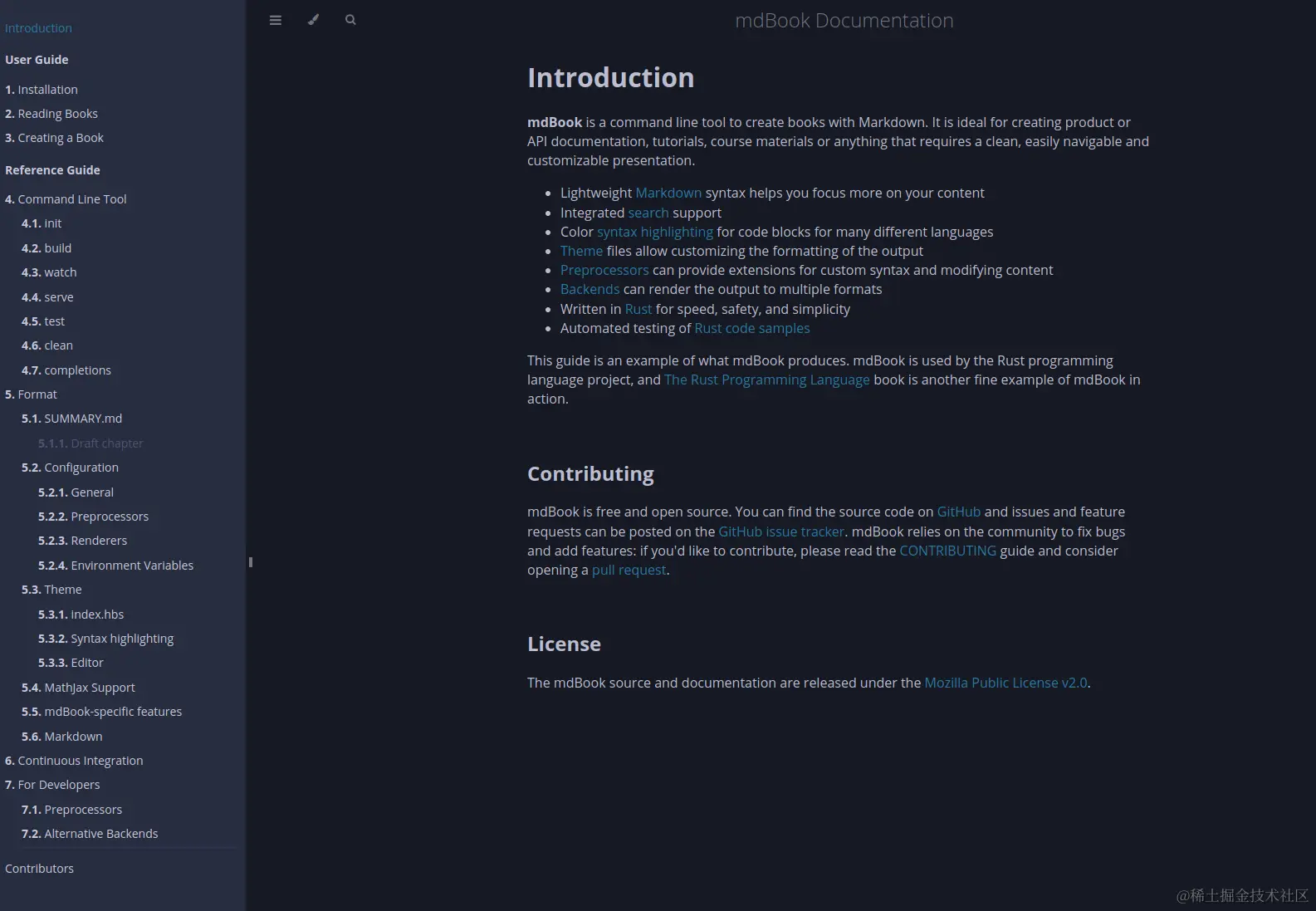Follow the Preprocessors link in feature list

pos(604,270)
